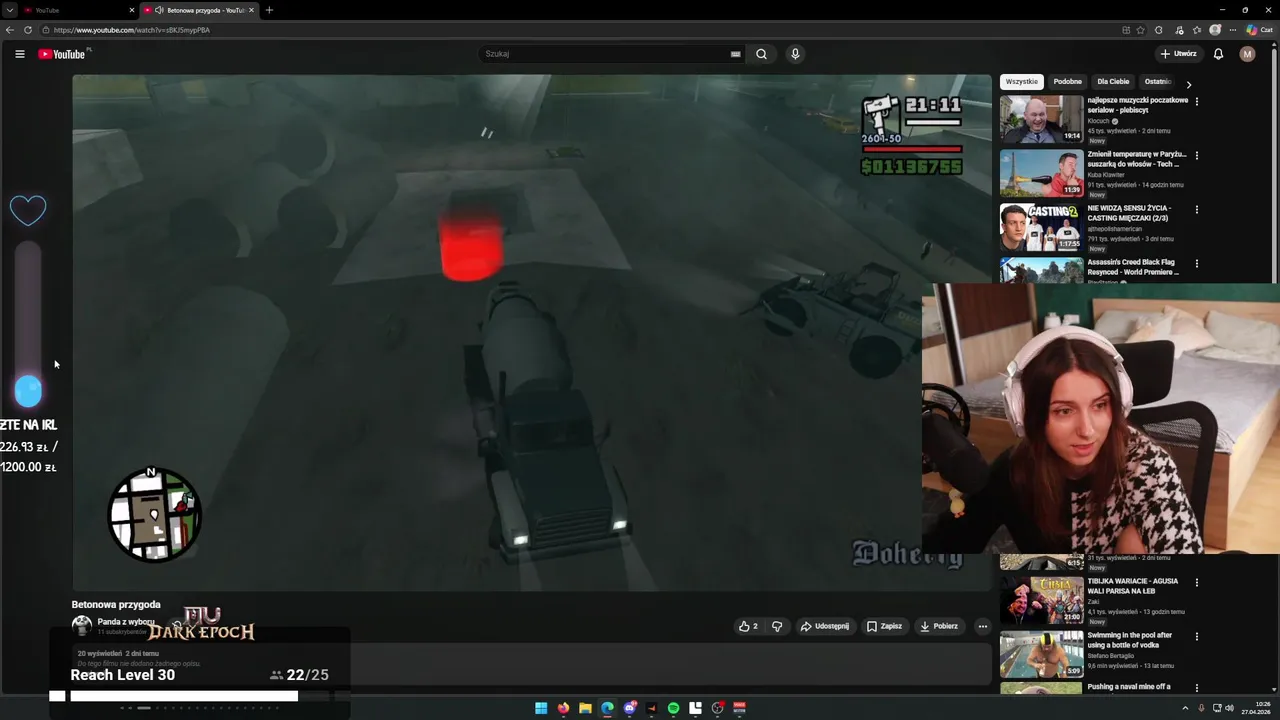Image resolution: width=1280 pixels, height=720 pixels.
Task: Open more actions ellipsis under the video
Action: tap(982, 626)
